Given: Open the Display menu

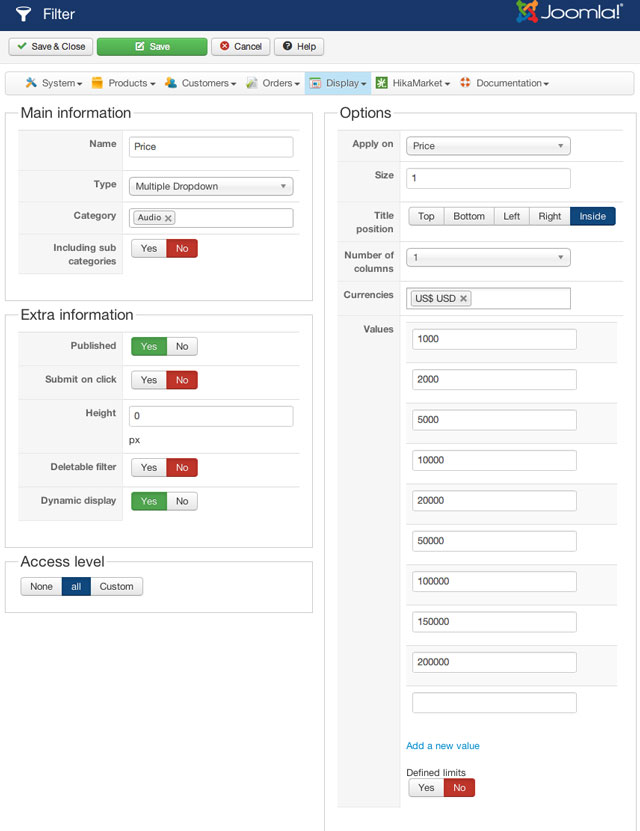Looking at the screenshot, I should (337, 83).
